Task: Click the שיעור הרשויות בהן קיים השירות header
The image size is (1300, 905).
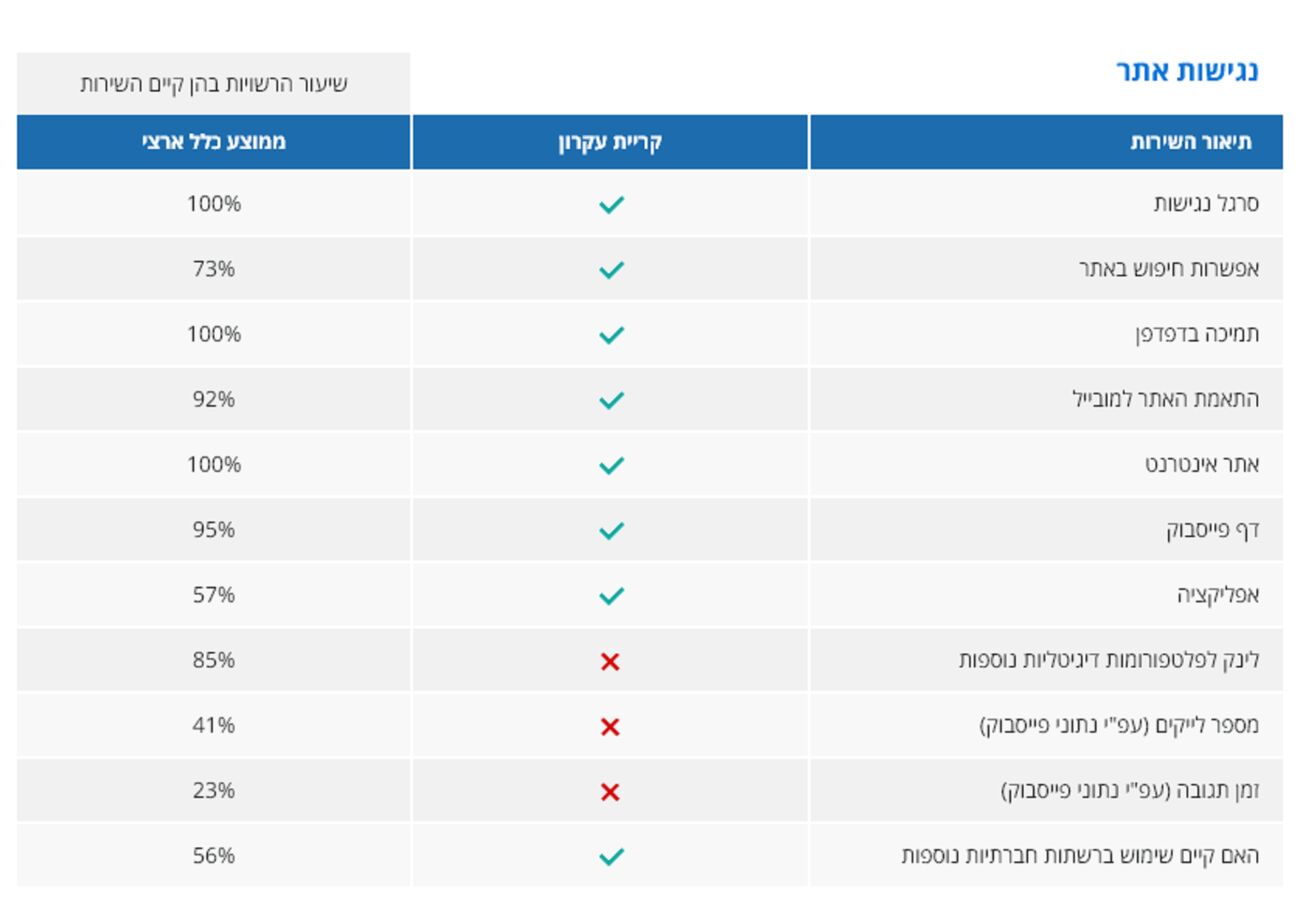Action: click(x=214, y=84)
